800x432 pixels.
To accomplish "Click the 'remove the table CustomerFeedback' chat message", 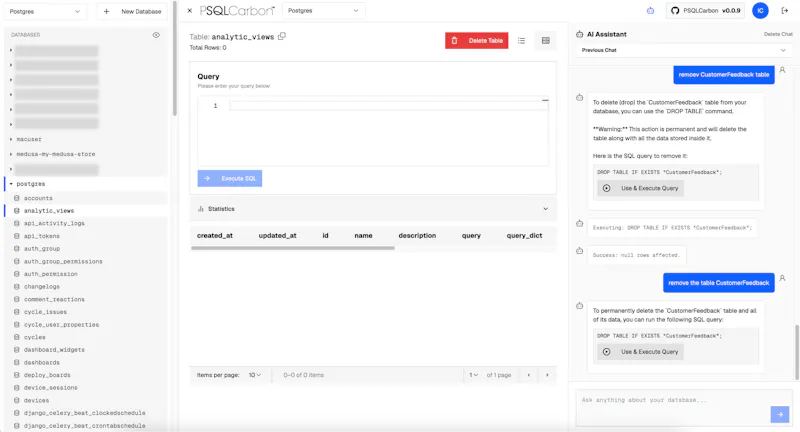I will (x=718, y=283).
